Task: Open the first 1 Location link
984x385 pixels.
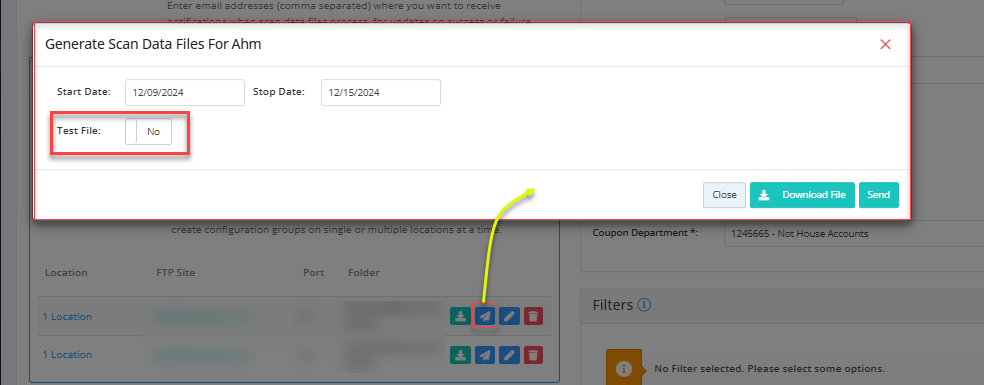Action: point(67,317)
